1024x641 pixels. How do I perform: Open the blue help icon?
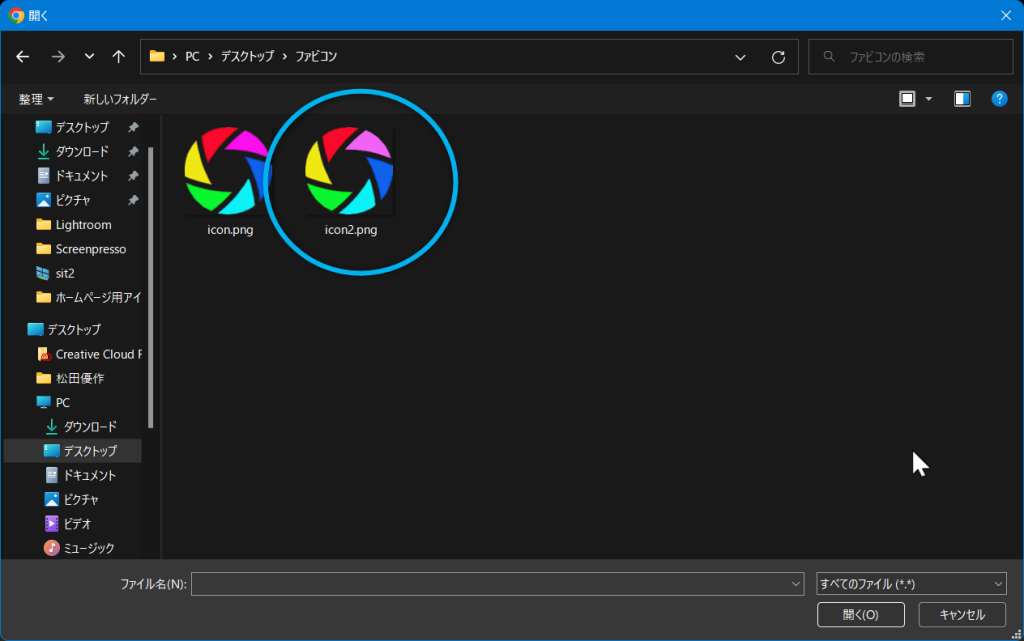pos(999,99)
